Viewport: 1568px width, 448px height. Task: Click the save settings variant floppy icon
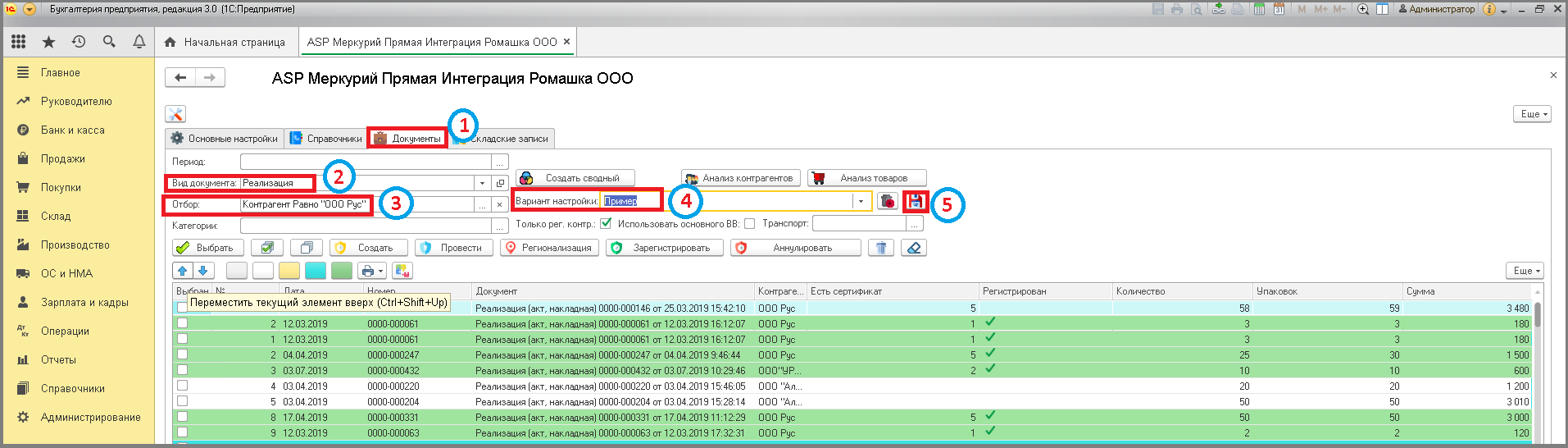coord(916,201)
